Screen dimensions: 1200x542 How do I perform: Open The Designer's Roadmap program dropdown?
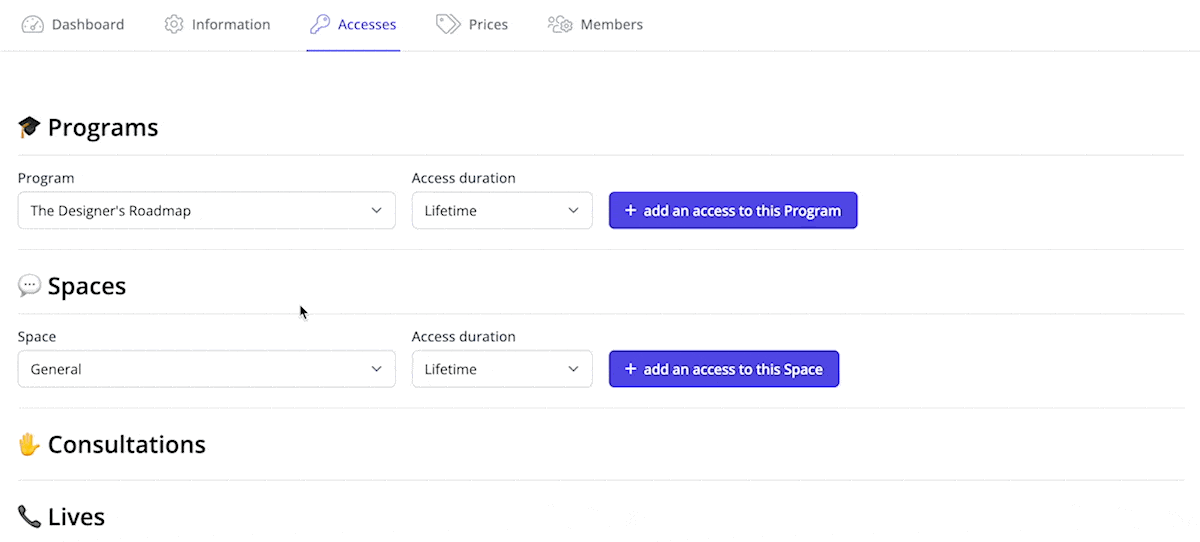207,211
